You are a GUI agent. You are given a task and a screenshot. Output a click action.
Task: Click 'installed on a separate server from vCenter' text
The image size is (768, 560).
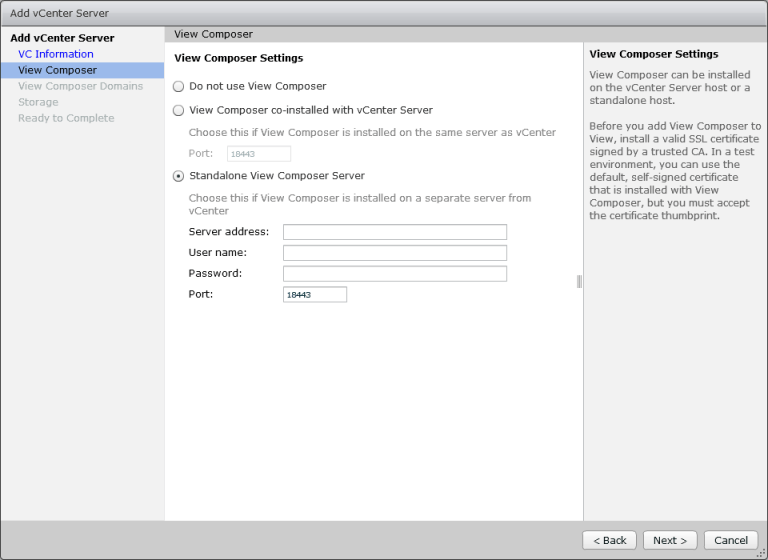click(360, 205)
